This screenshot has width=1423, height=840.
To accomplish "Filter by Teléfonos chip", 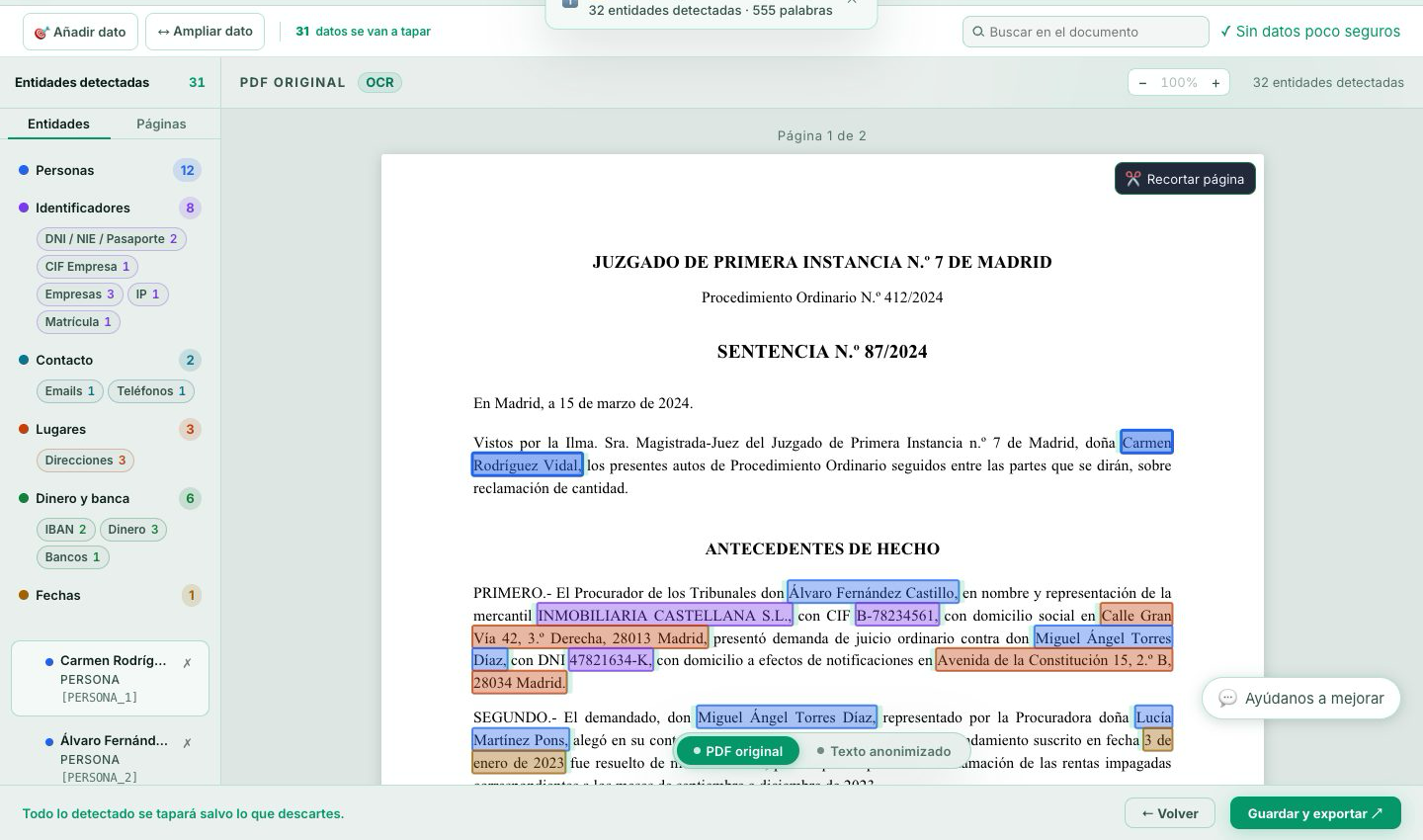I will [151, 391].
